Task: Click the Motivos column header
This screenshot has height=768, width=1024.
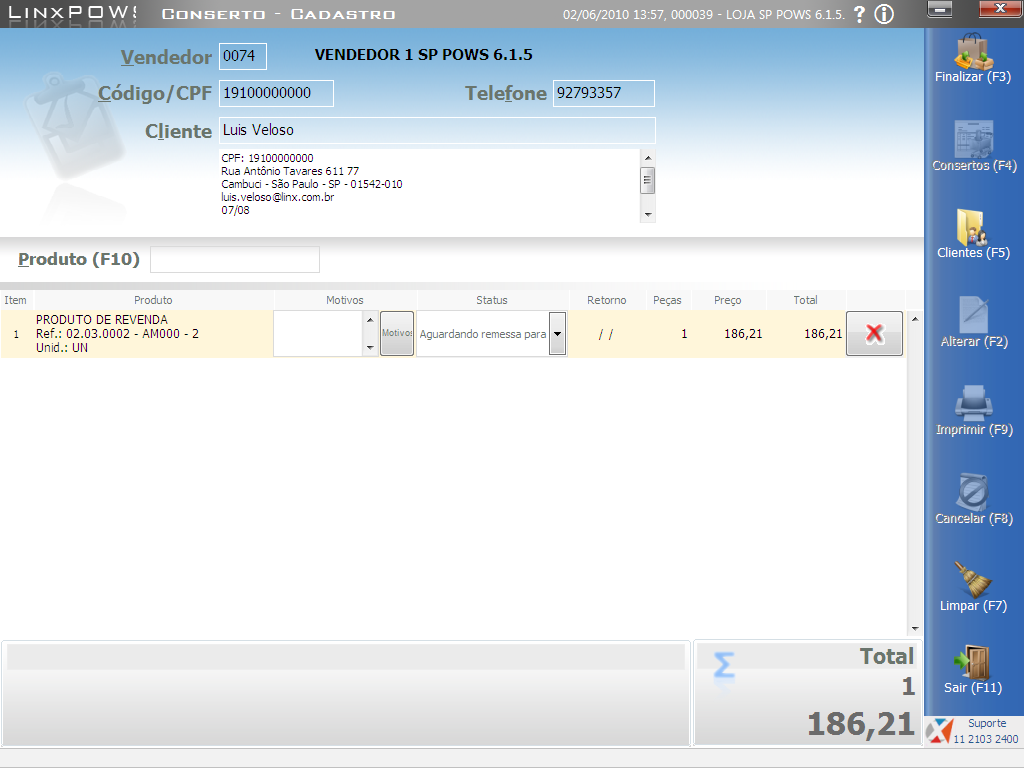Action: coord(345,300)
